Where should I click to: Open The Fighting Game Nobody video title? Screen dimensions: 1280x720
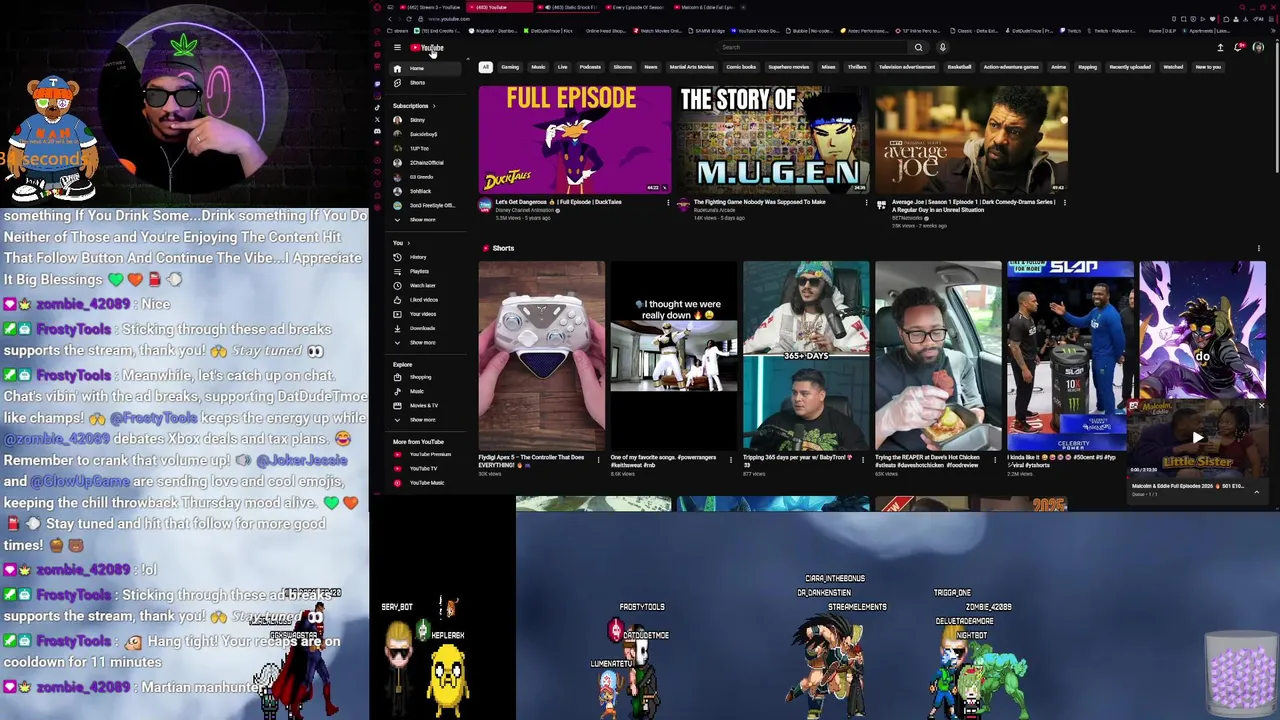click(760, 202)
